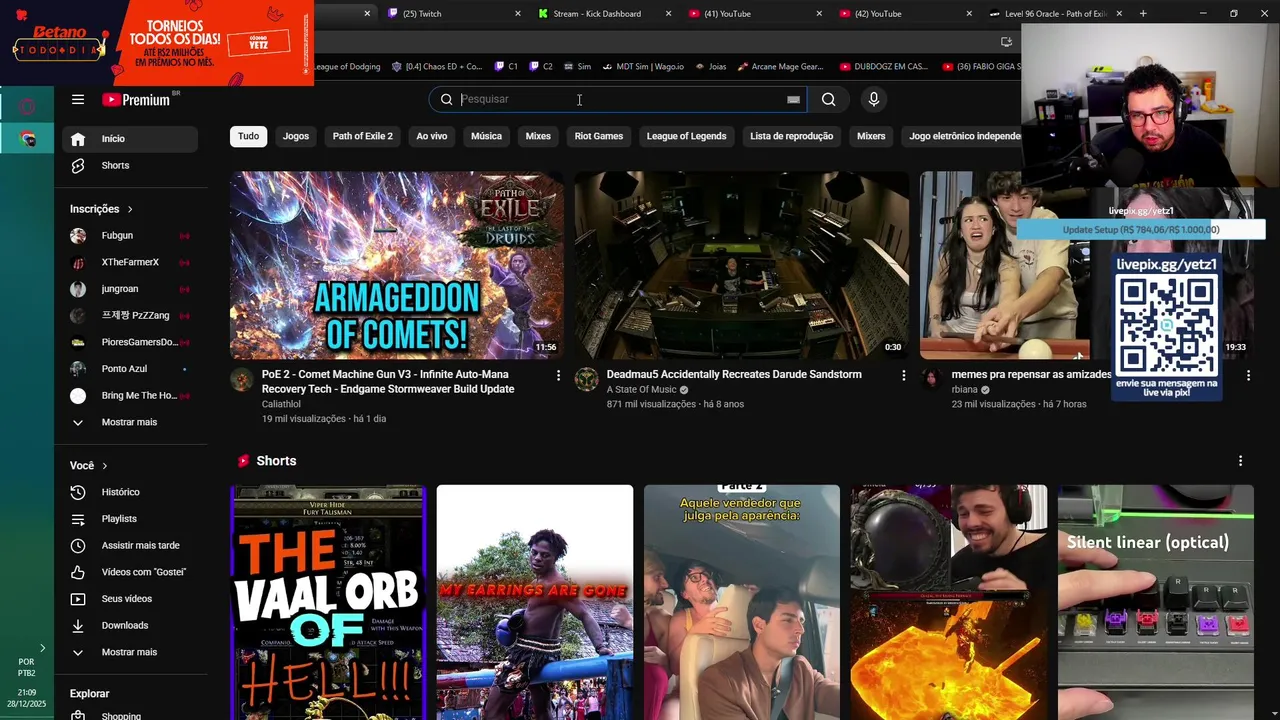The width and height of the screenshot is (1280, 720).
Task: Open League of Dodging bookmark
Action: click(x=346, y=66)
